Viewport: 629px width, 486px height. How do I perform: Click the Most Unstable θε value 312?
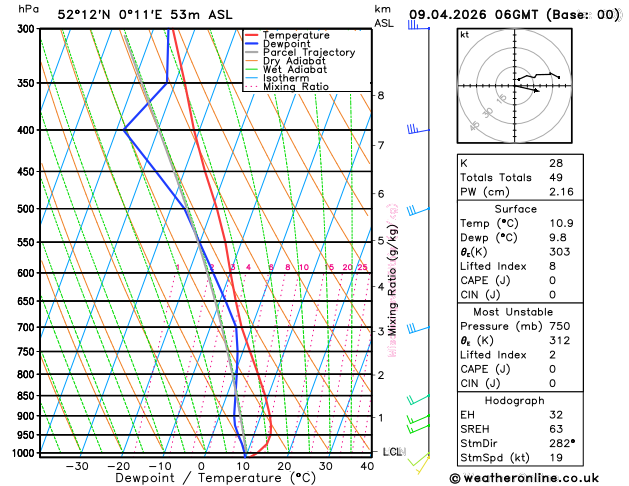[x=560, y=340]
